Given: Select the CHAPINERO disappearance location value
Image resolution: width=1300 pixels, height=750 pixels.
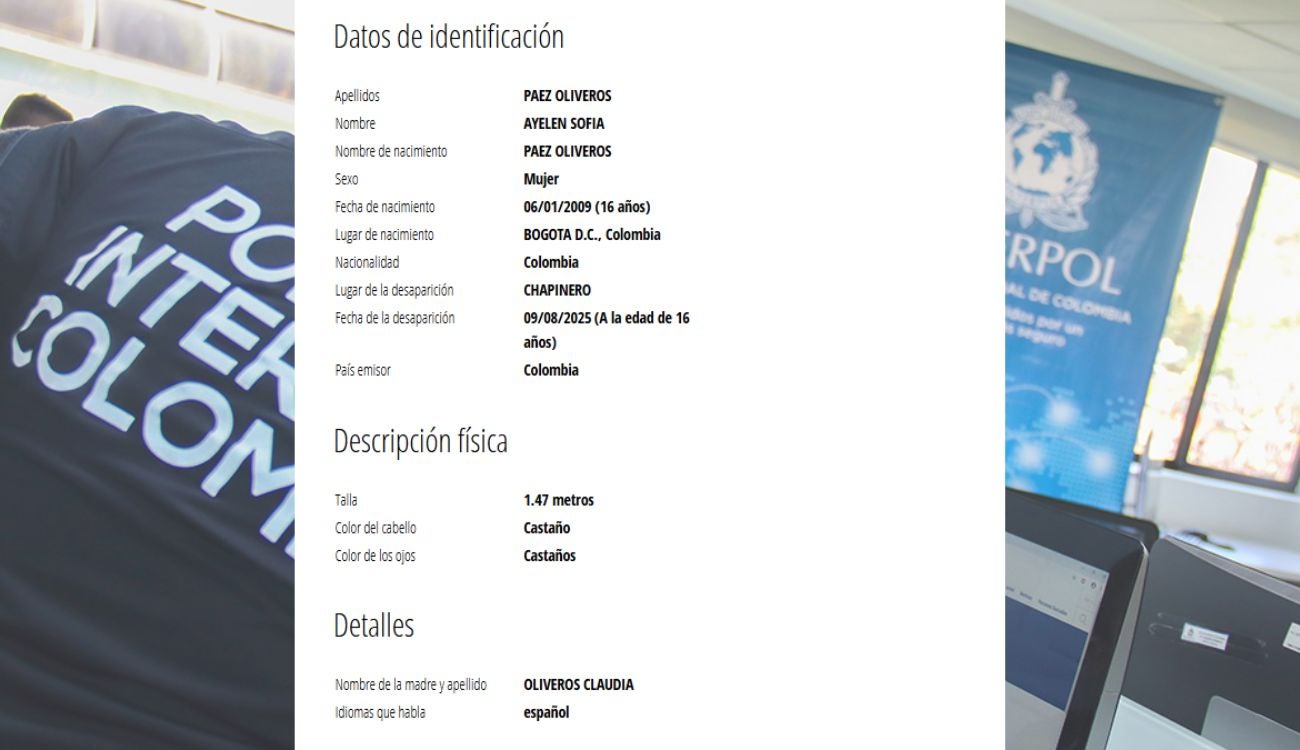Looking at the screenshot, I should 558,289.
